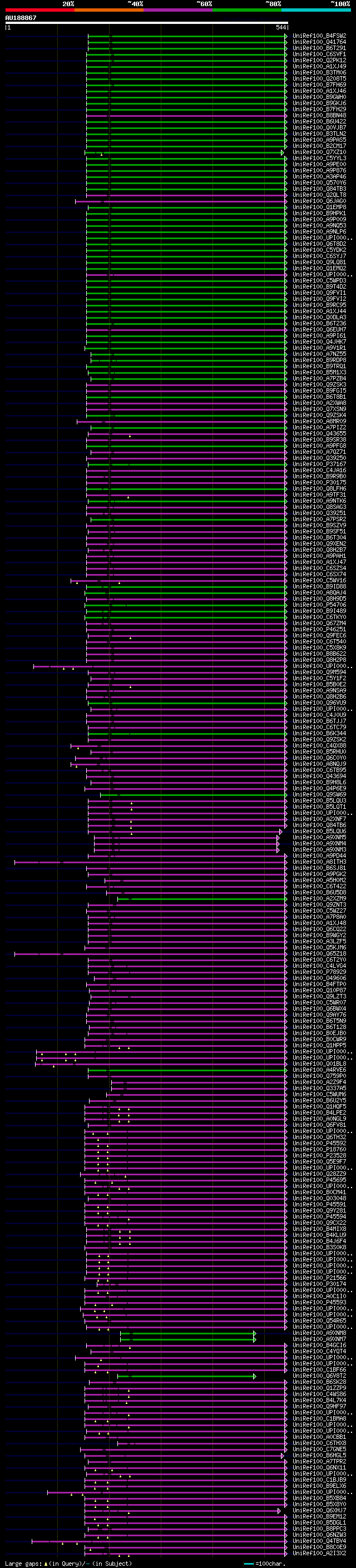Select the UniRef100_Q65Z18 label
The height and width of the screenshot is (1568, 356).
[x=319, y=954]
